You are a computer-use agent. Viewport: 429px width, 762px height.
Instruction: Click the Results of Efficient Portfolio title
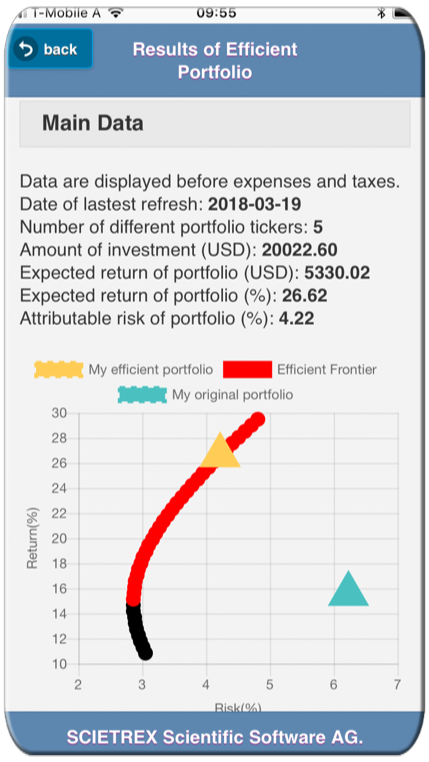215,61
